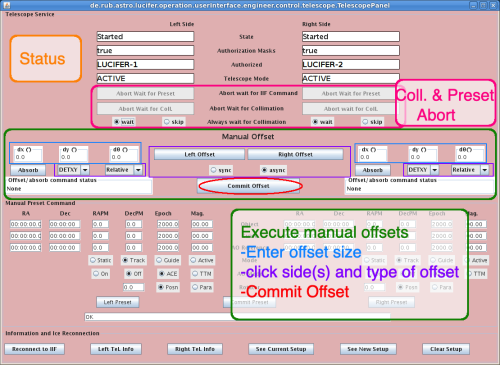Click the Commit Offset button
The height and width of the screenshot is (365, 500).
[248, 186]
